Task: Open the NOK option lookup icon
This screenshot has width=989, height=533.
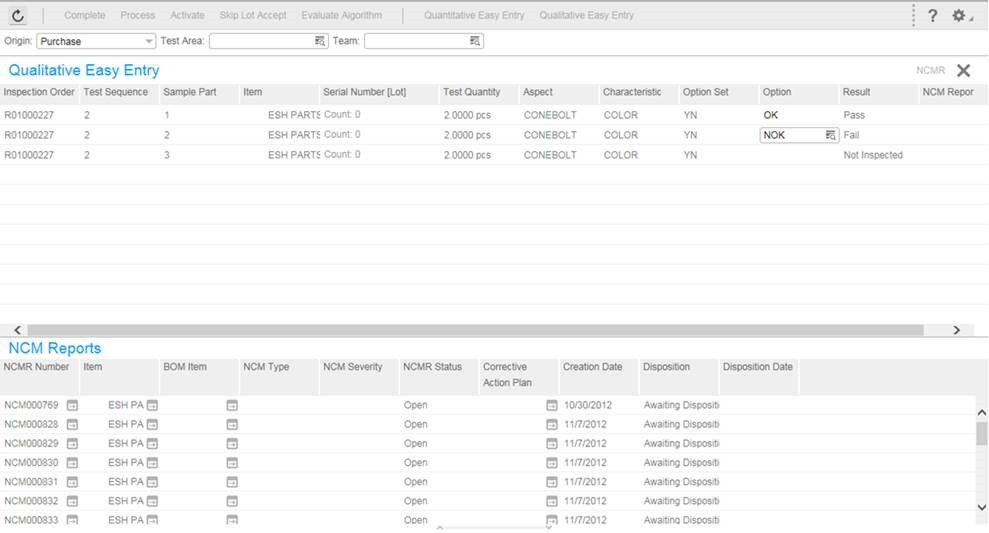Action: (x=830, y=135)
